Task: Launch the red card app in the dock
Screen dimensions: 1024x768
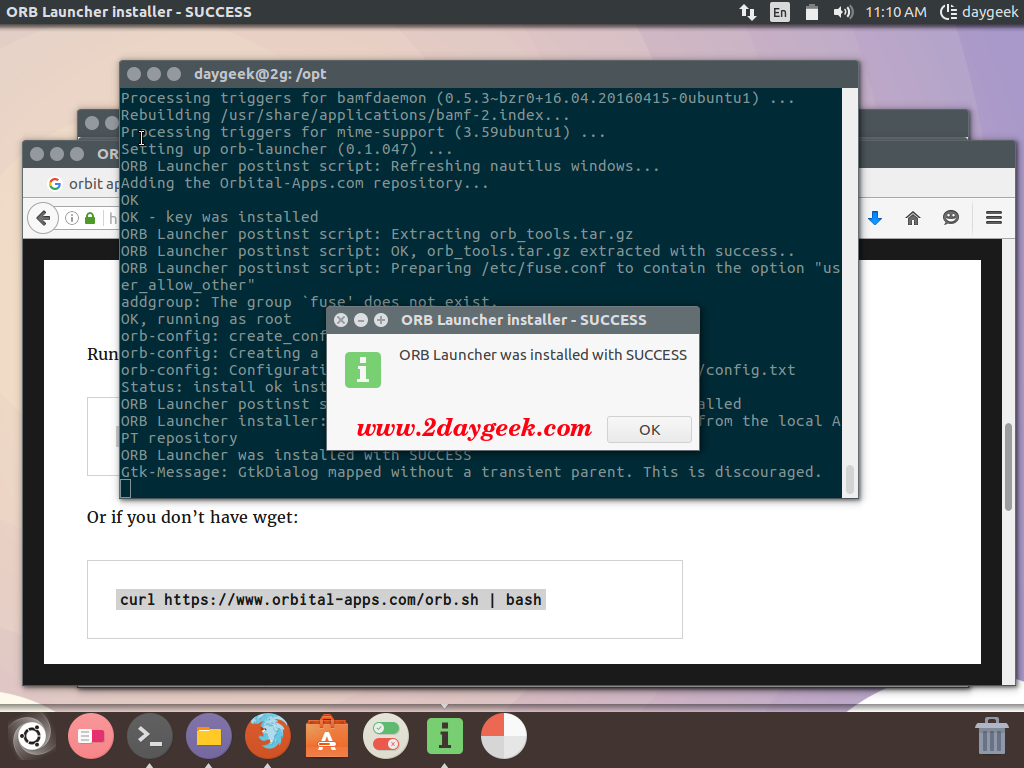Action: pos(91,736)
